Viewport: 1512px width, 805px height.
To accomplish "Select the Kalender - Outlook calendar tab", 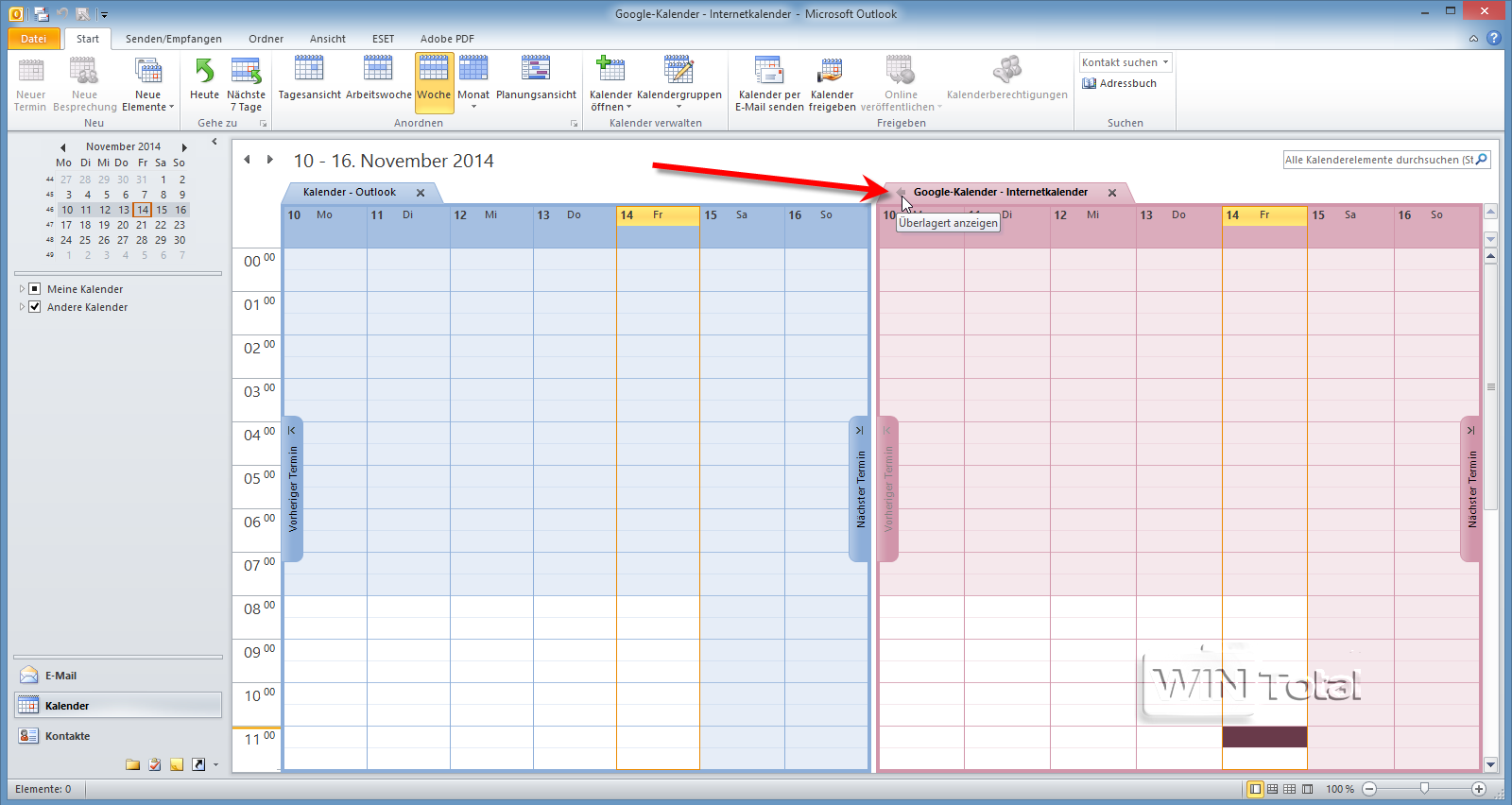I will pyautogui.click(x=350, y=192).
